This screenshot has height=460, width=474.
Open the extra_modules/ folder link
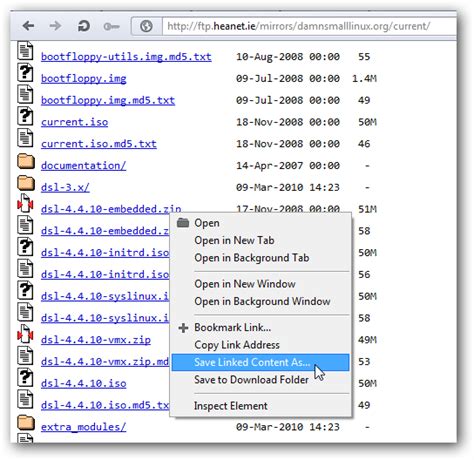click(x=84, y=427)
